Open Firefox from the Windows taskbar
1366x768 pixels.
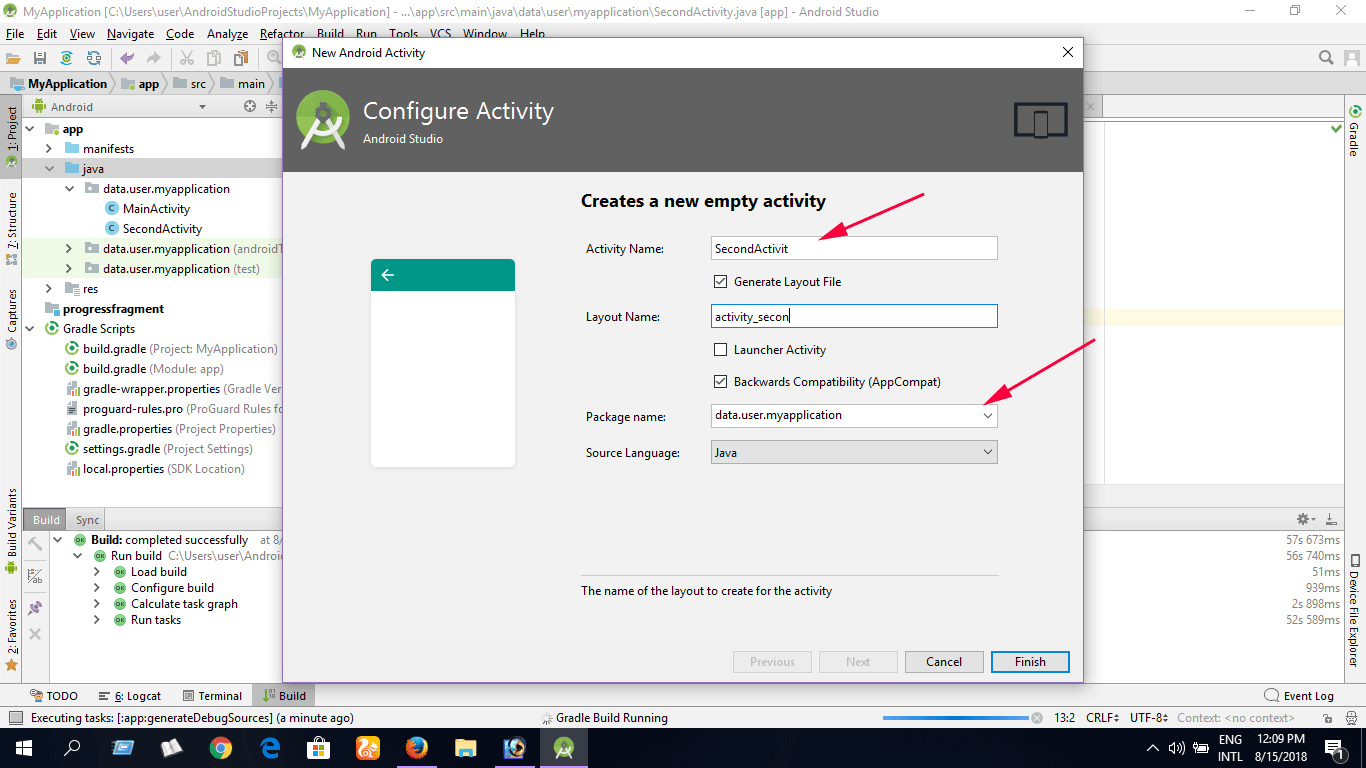(x=417, y=748)
